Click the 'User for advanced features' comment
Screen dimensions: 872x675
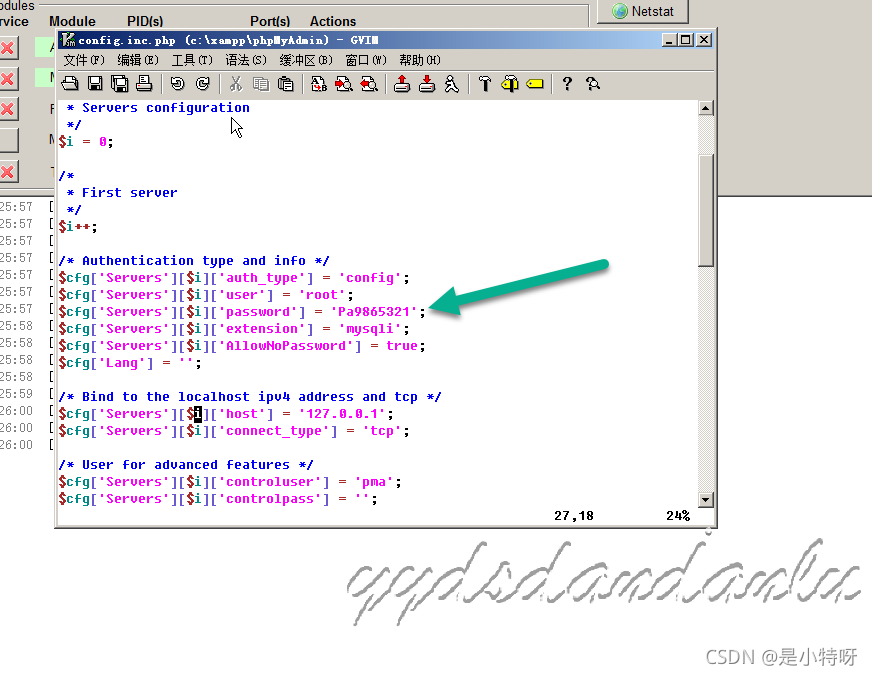coord(186,465)
